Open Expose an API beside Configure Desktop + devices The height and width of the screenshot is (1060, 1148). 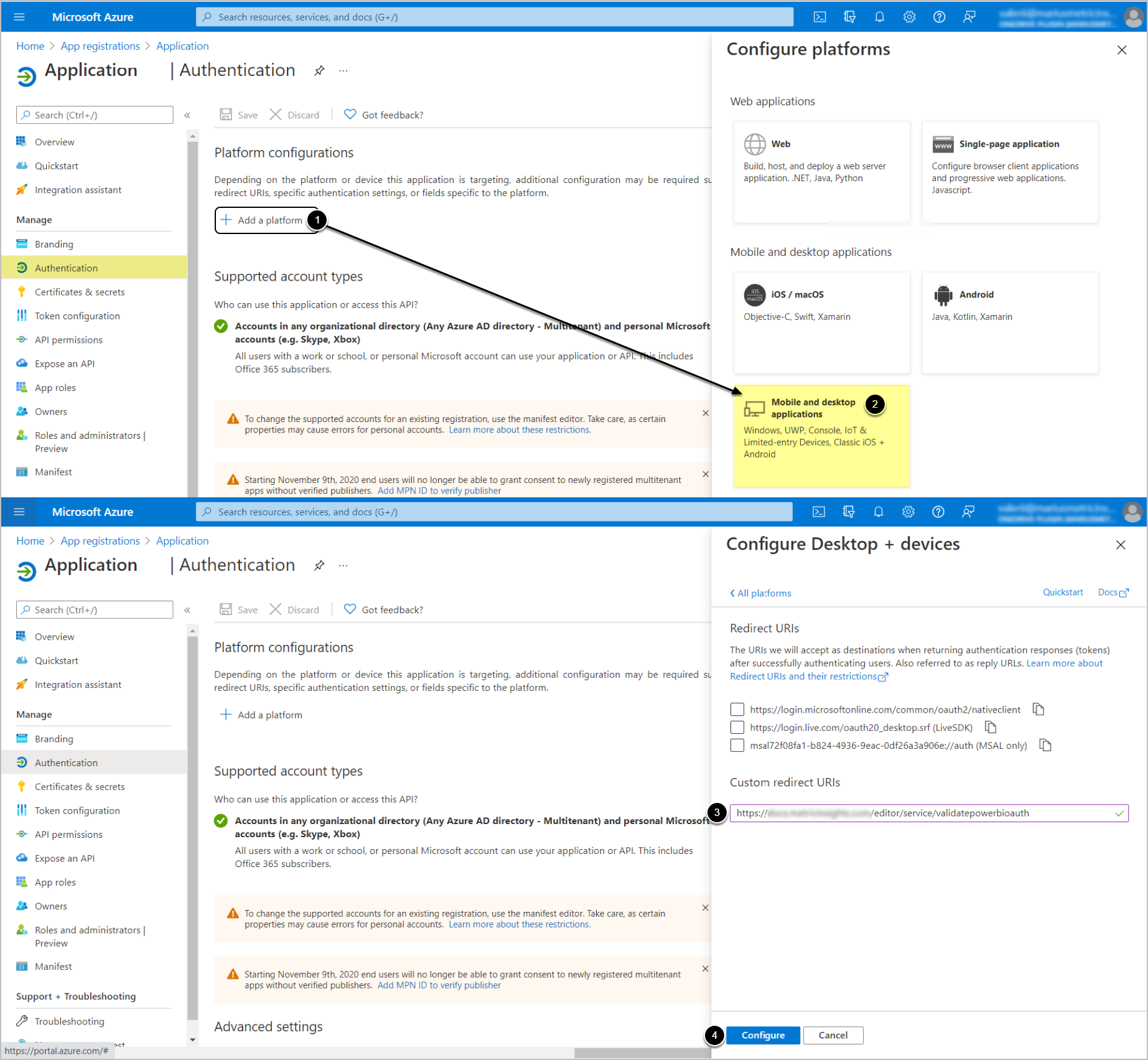click(65, 858)
